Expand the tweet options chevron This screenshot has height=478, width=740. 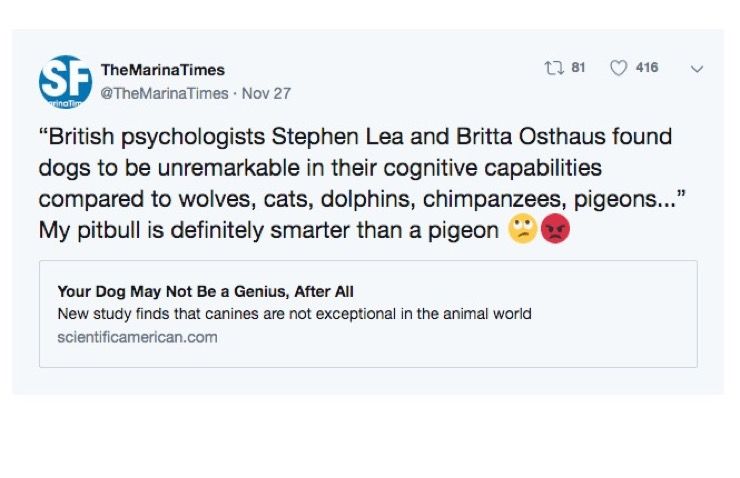tap(697, 69)
